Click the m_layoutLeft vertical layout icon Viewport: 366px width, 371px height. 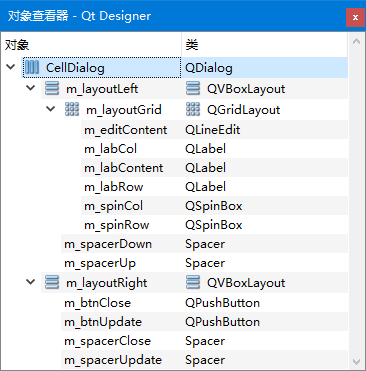pos(52,89)
